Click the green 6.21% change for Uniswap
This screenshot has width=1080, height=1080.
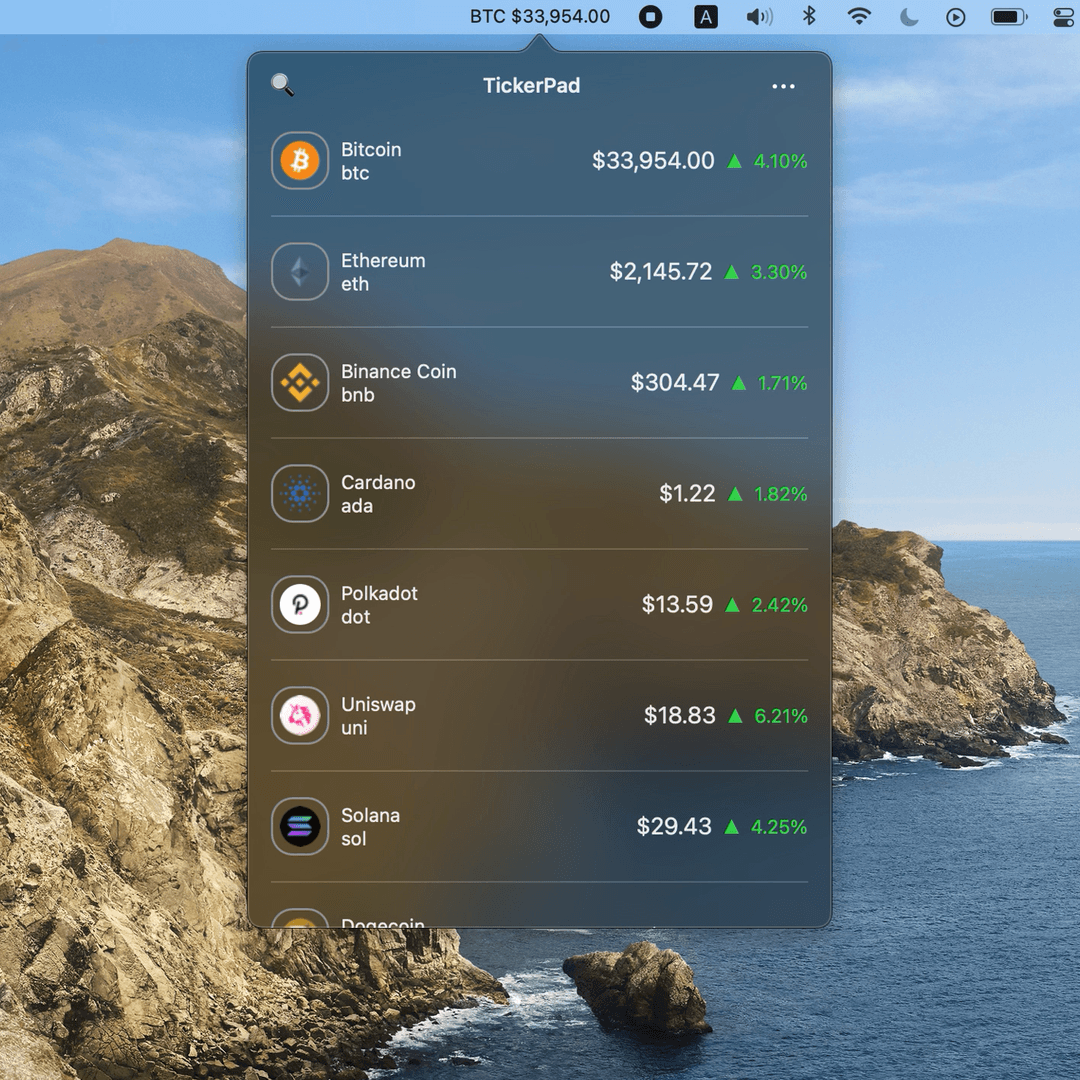pos(779,716)
